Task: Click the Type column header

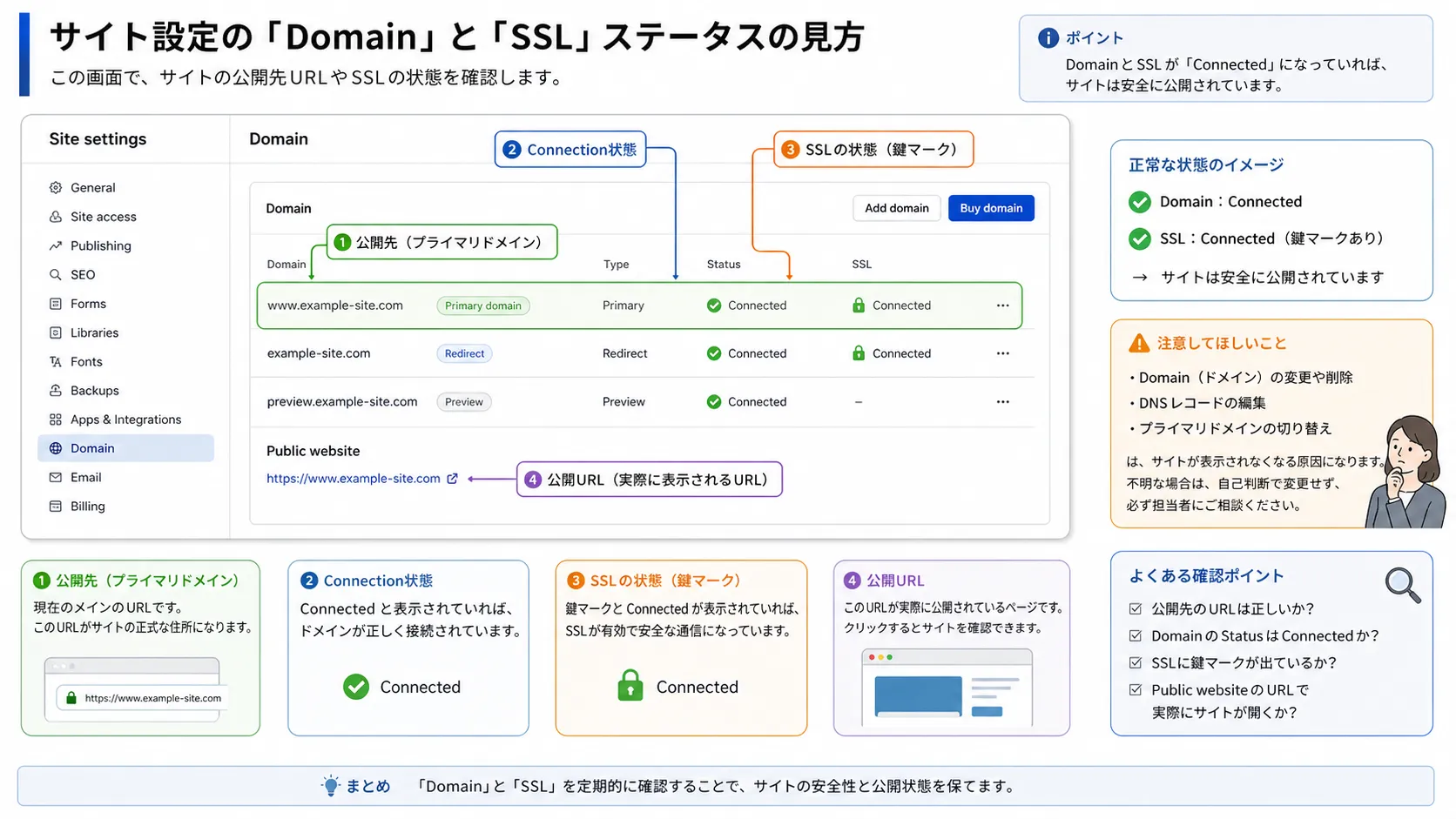Action: pyautogui.click(x=616, y=265)
